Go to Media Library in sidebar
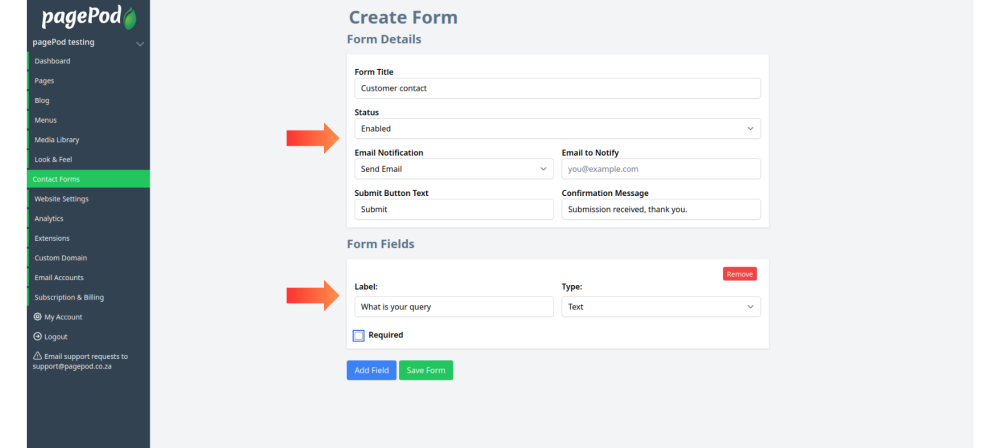 pos(89,140)
